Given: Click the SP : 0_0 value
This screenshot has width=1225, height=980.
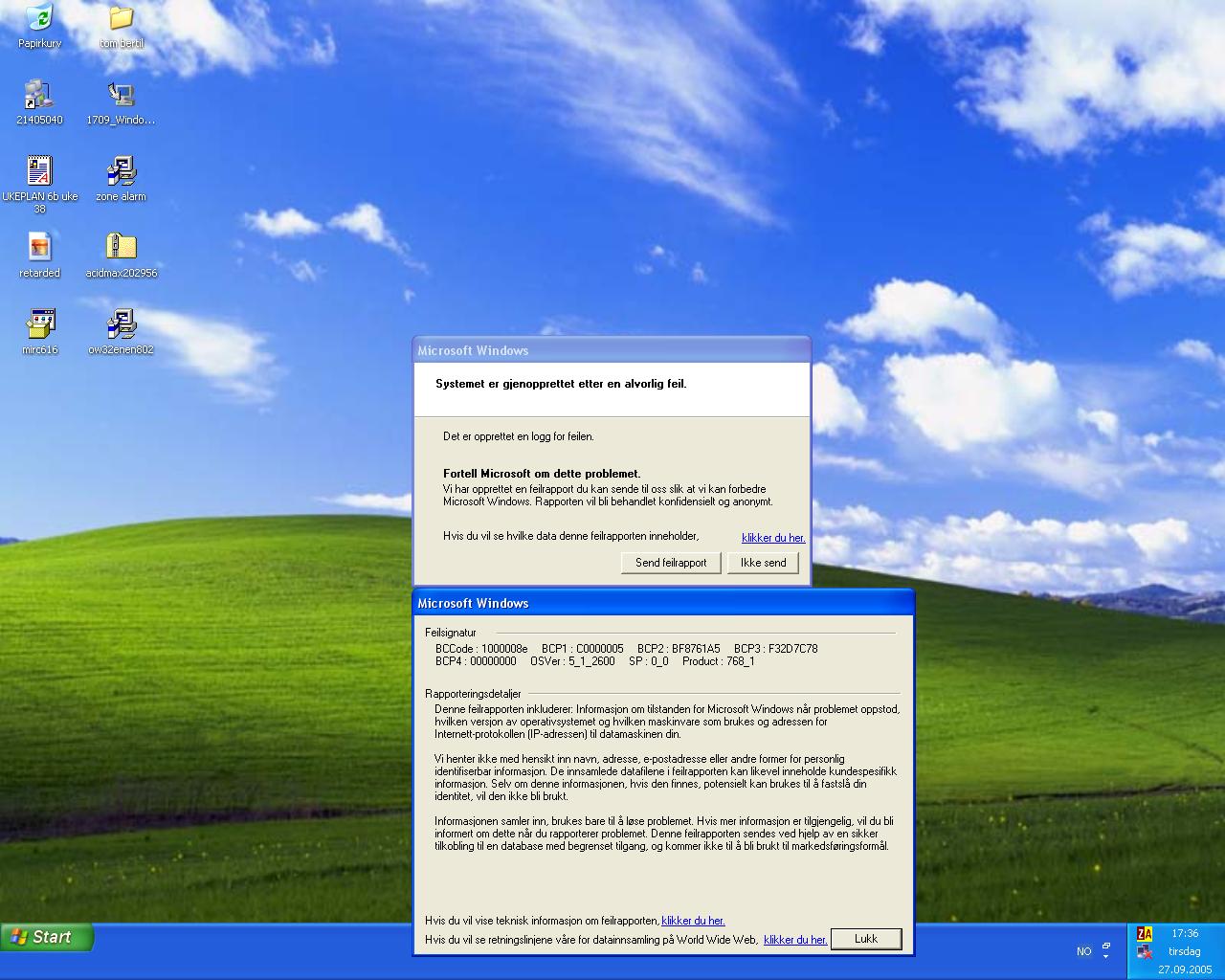Looking at the screenshot, I should coord(648,661).
